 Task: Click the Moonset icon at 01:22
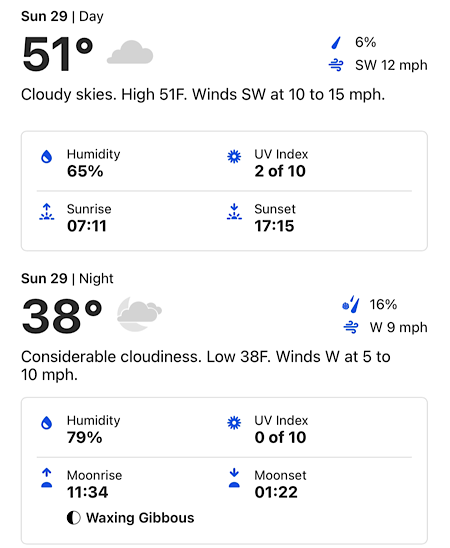[x=234, y=478]
